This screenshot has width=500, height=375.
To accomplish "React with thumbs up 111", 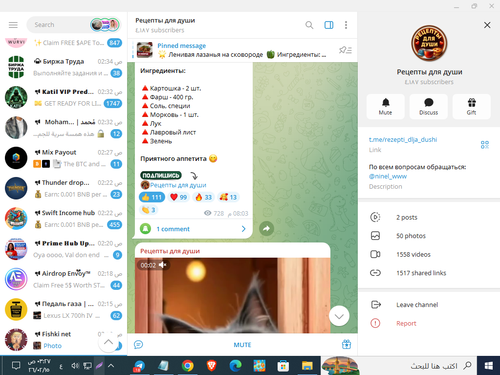I will pyautogui.click(x=152, y=197).
